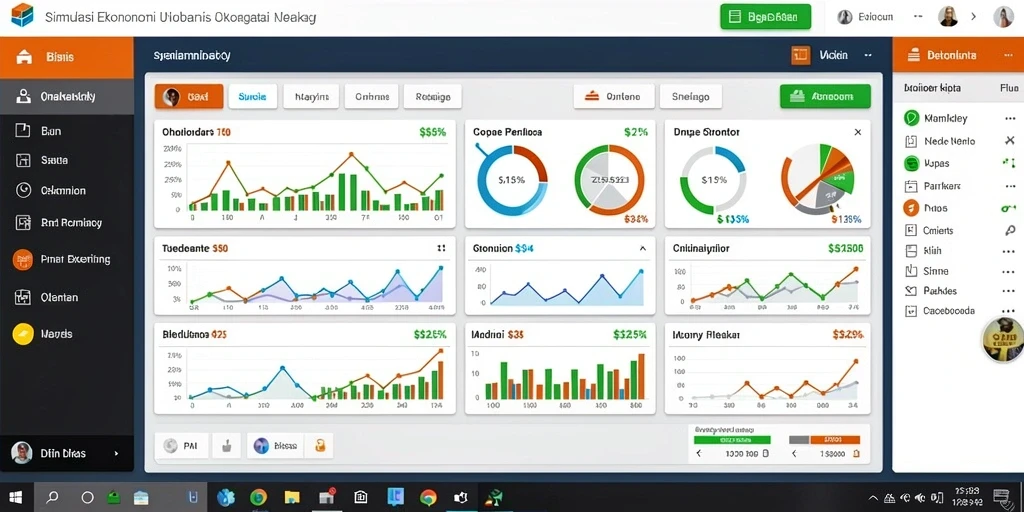Screen dimensions: 1024x512
Task: Switch to the Suroie tab
Action: click(252, 97)
